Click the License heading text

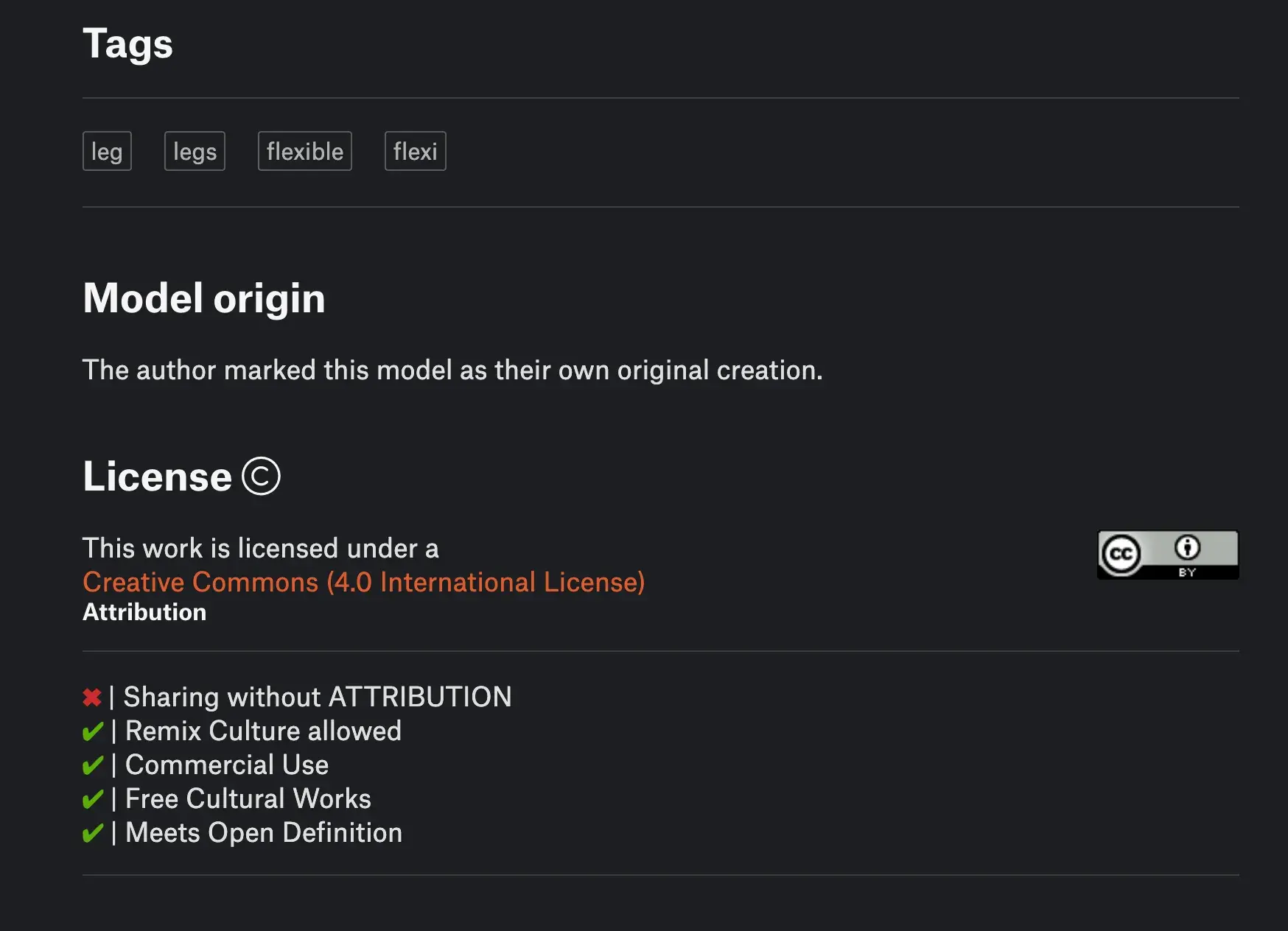[157, 476]
